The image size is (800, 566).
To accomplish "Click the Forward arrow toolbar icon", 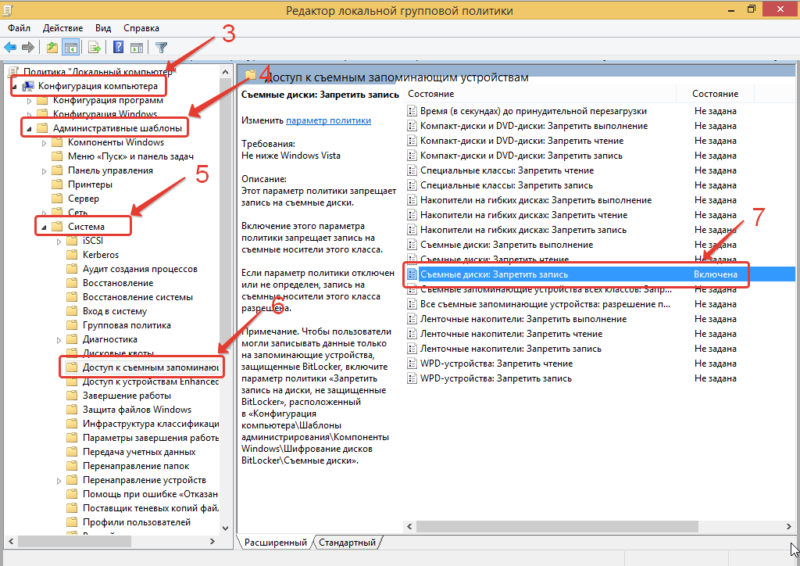I will (28, 47).
